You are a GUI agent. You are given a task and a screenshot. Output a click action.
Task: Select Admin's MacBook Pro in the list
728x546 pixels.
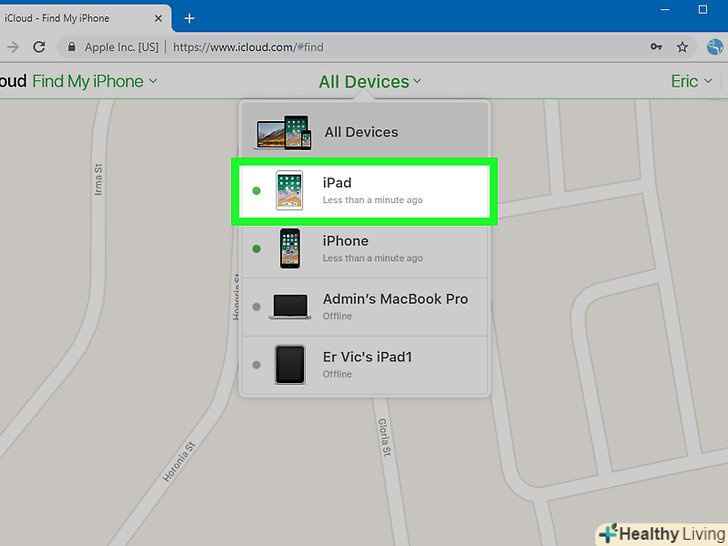[x=364, y=307]
